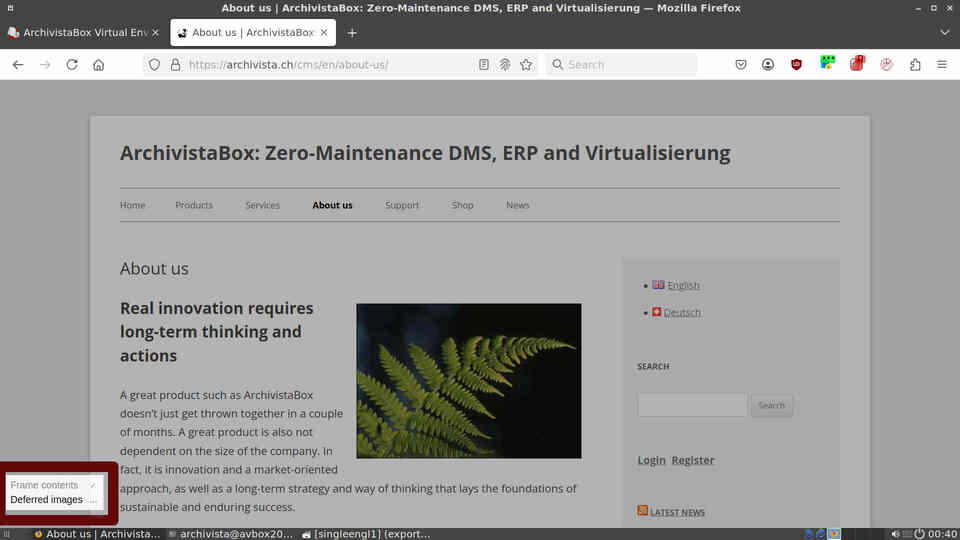The image size is (960, 540).
Task: Close the About us | ArchivistaBox tab
Action: [x=324, y=32]
